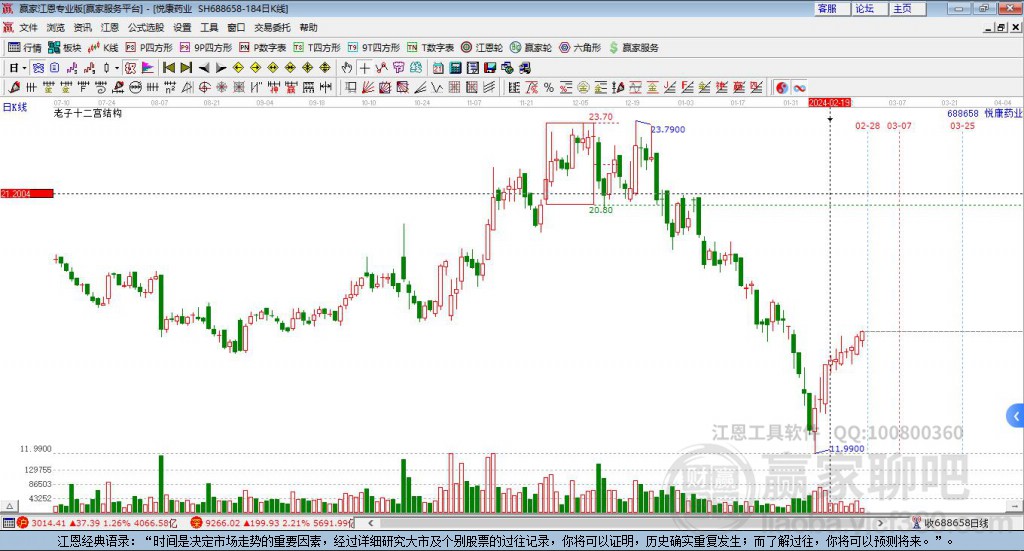Click the floppy disk save icon
1024x551 pixels.
[x=490, y=68]
